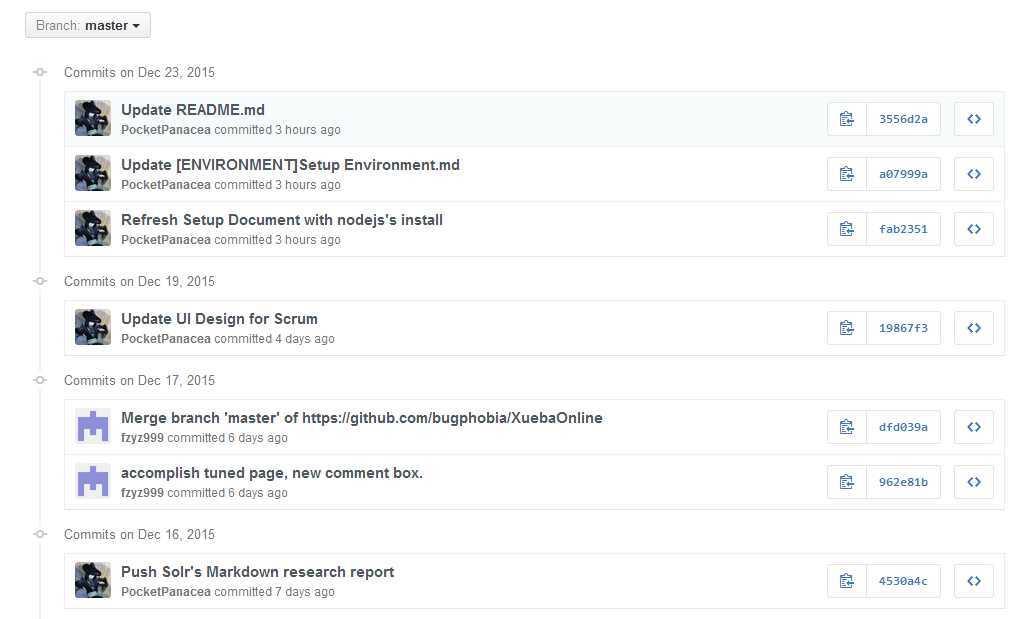
Task: Copy commit hash for 962e81b
Action: click(847, 482)
